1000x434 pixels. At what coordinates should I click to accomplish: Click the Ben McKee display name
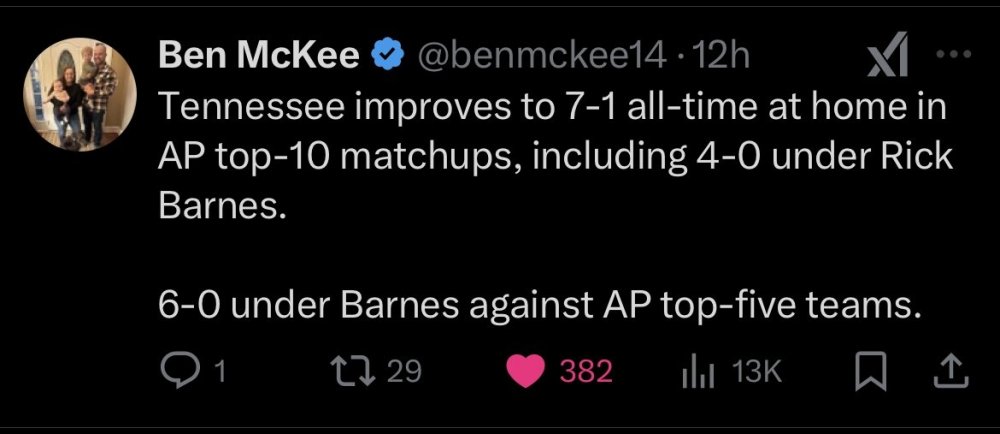pyautogui.click(x=259, y=57)
